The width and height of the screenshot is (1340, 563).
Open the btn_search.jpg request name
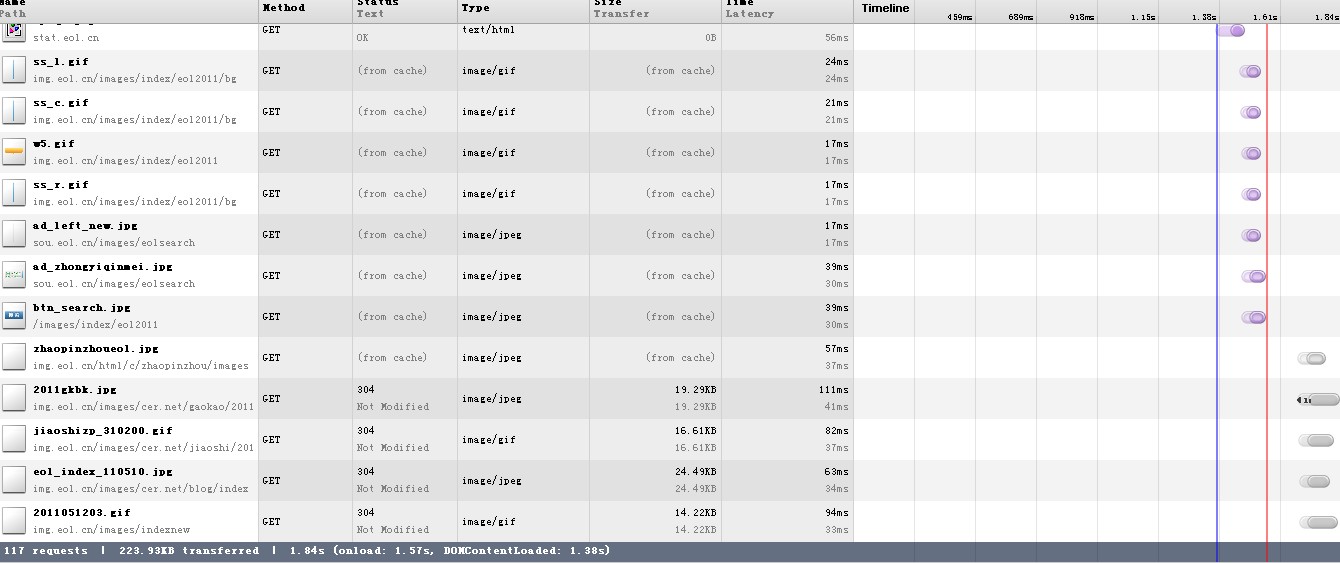click(81, 308)
